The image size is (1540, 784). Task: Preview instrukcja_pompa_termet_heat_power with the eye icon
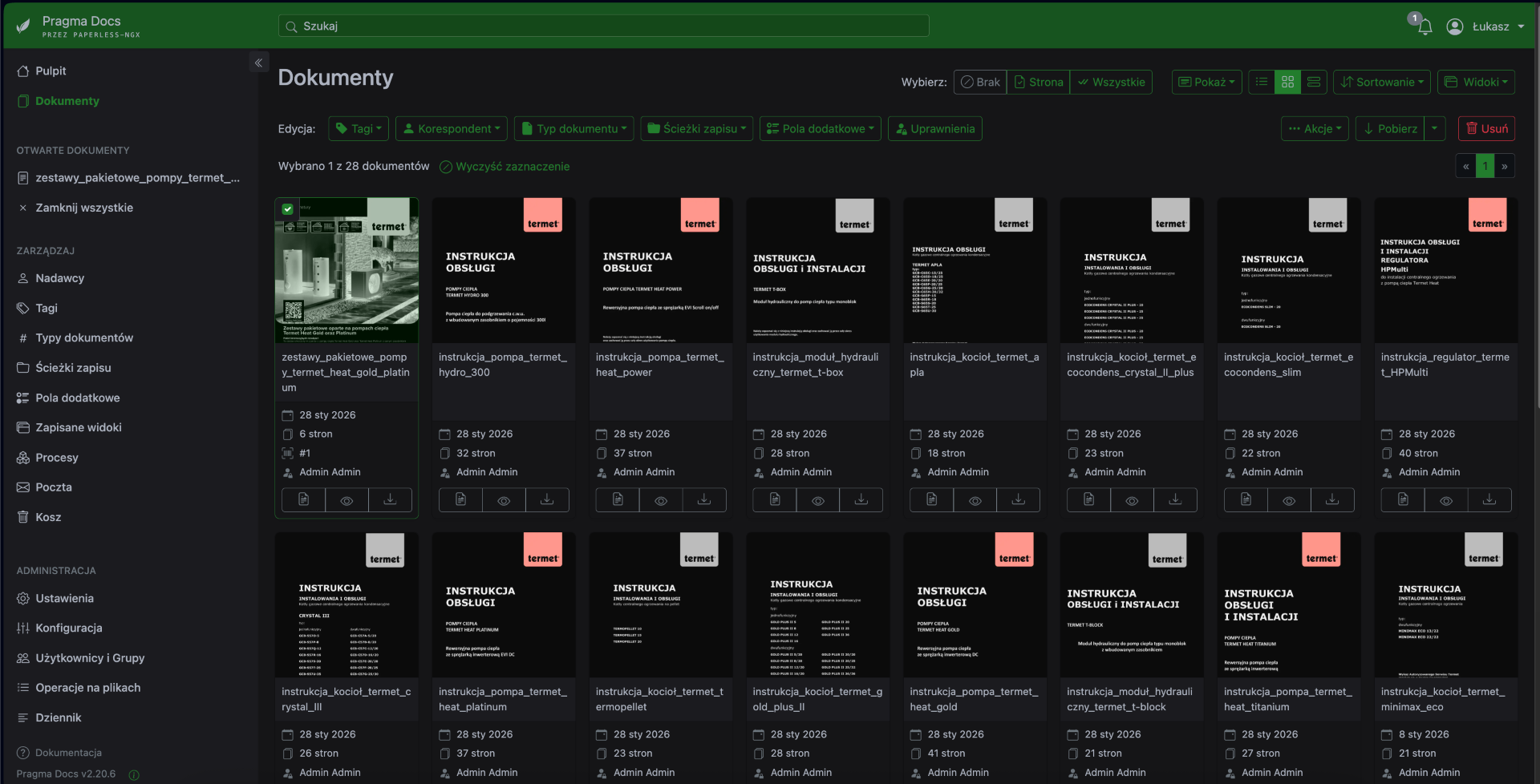[661, 500]
